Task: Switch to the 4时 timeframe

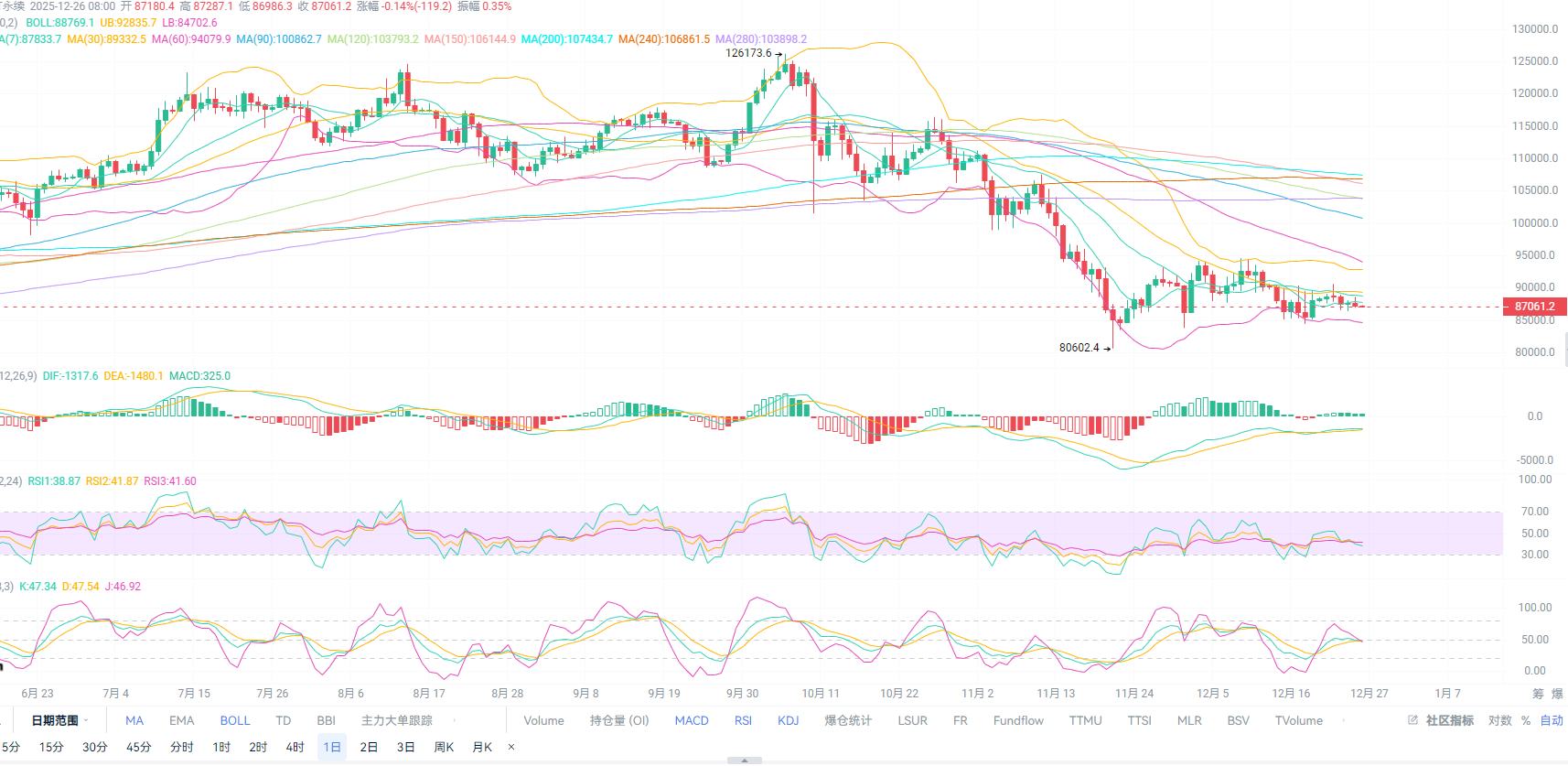Action: [295, 748]
